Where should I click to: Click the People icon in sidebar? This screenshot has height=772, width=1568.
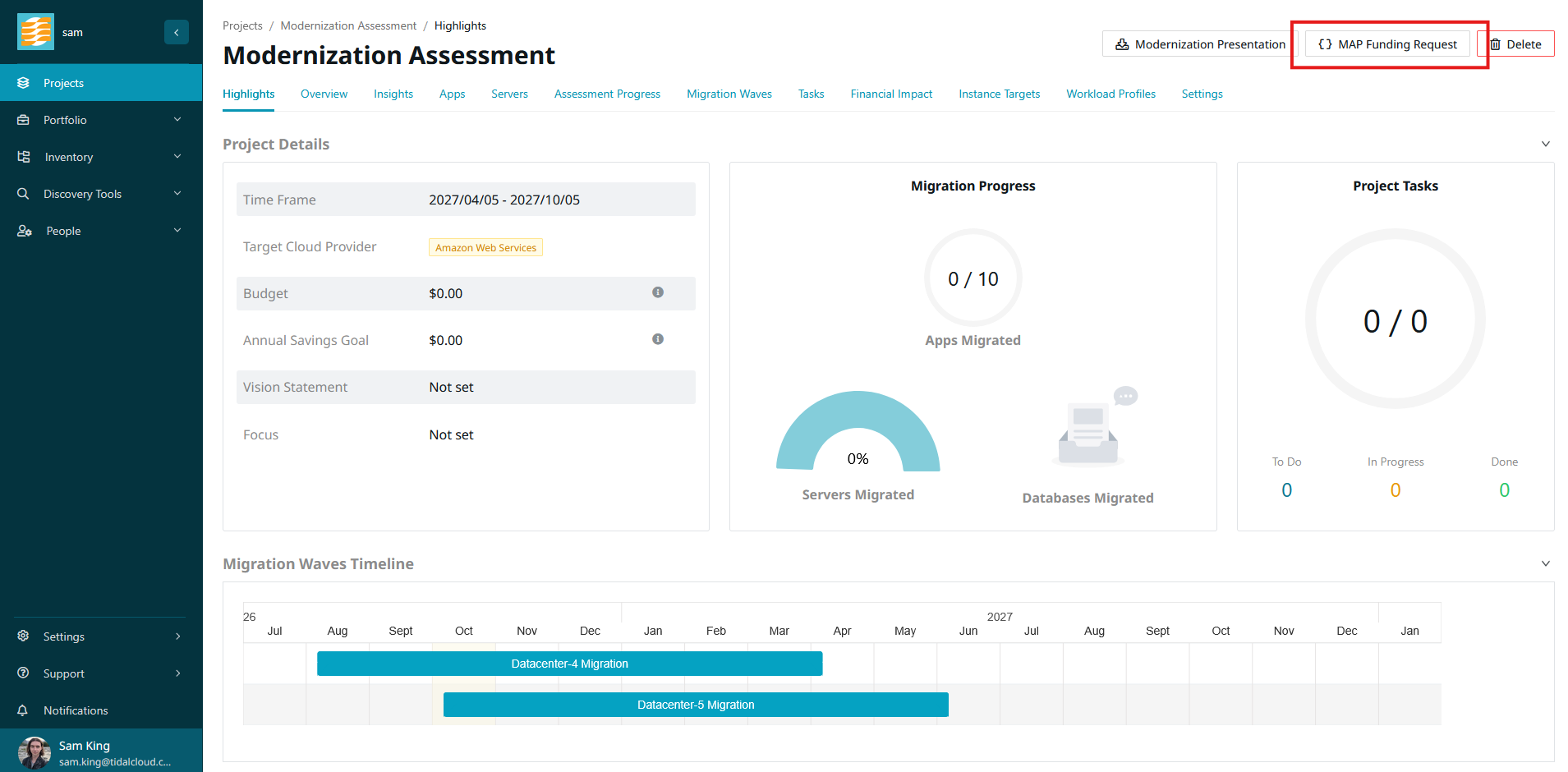(25, 231)
